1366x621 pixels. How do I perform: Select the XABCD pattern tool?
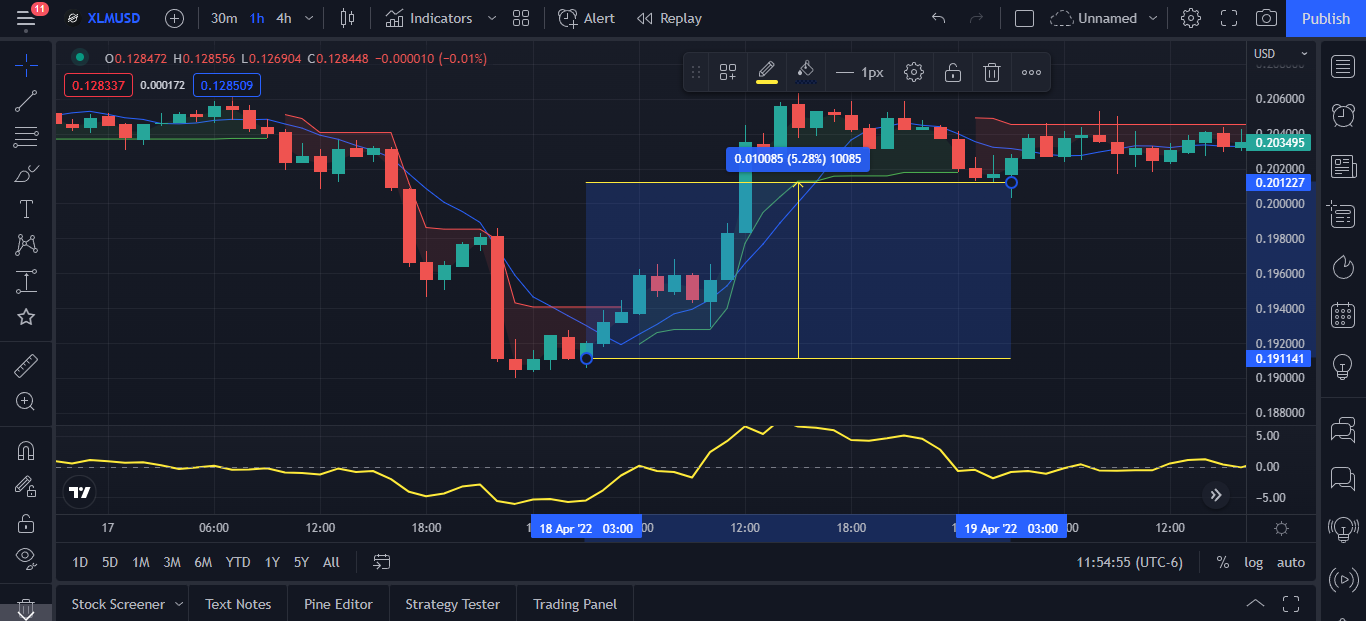pos(26,245)
